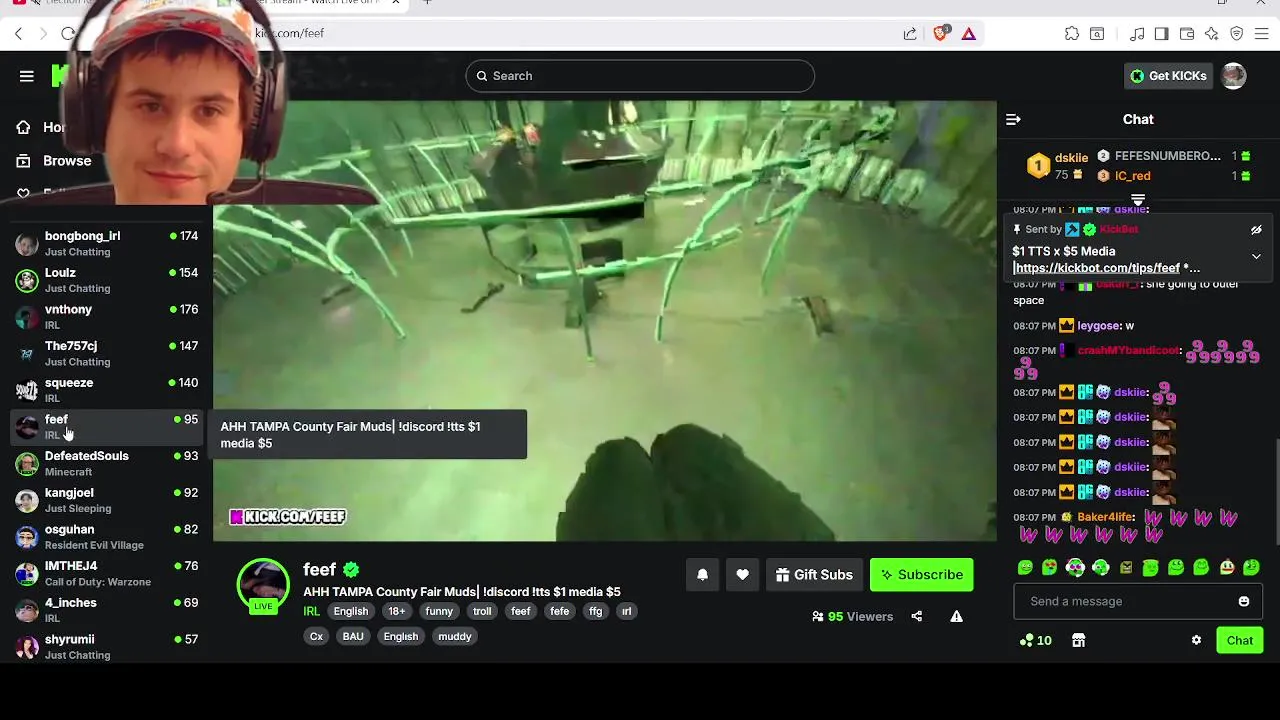Click Baker4life username in chat
Viewport: 1280px width, 720px height.
[1105, 517]
